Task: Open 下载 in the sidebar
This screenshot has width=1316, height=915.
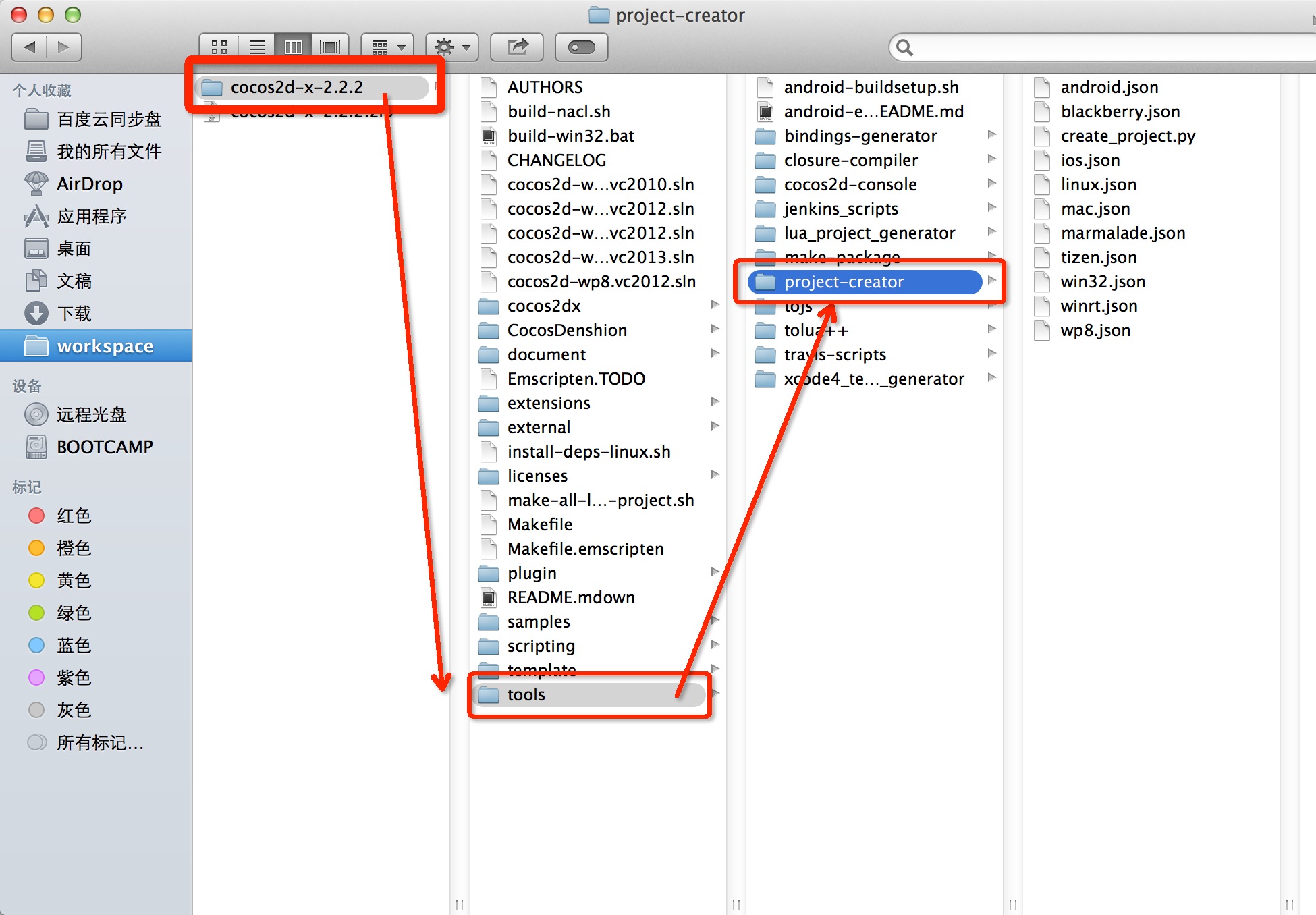Action: tap(96, 314)
